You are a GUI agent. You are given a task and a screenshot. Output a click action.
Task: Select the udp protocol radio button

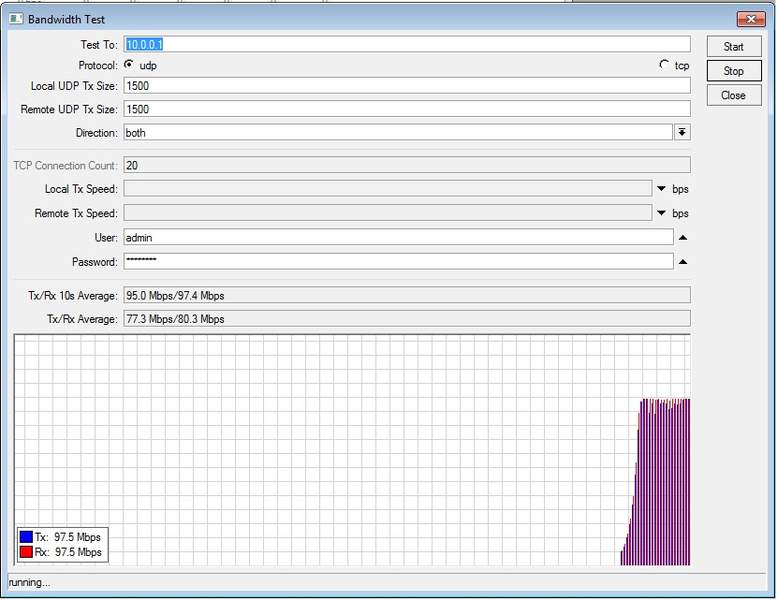tap(129, 65)
